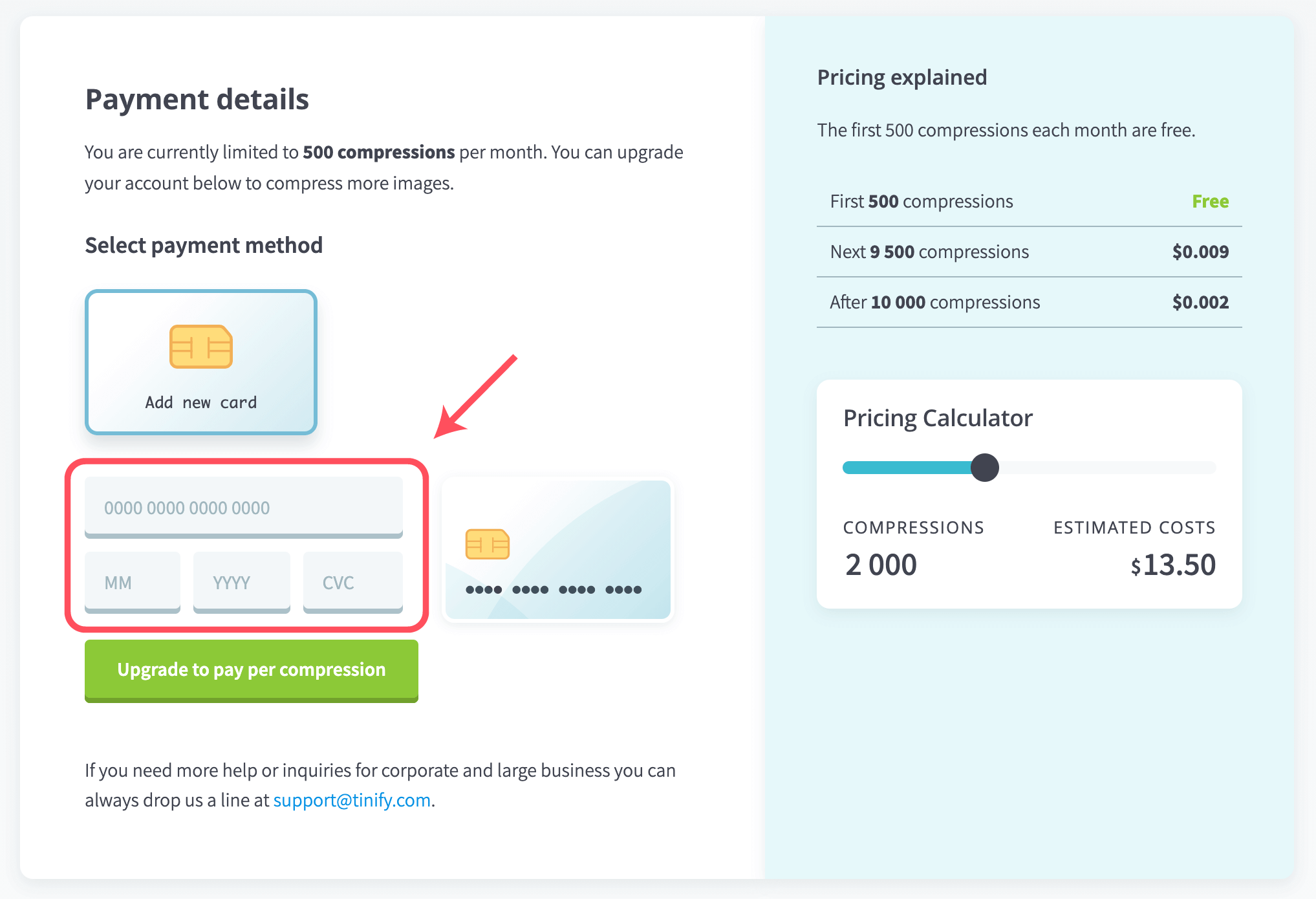Click the After 10 000 compressions row
1316x899 pixels.
(1029, 302)
